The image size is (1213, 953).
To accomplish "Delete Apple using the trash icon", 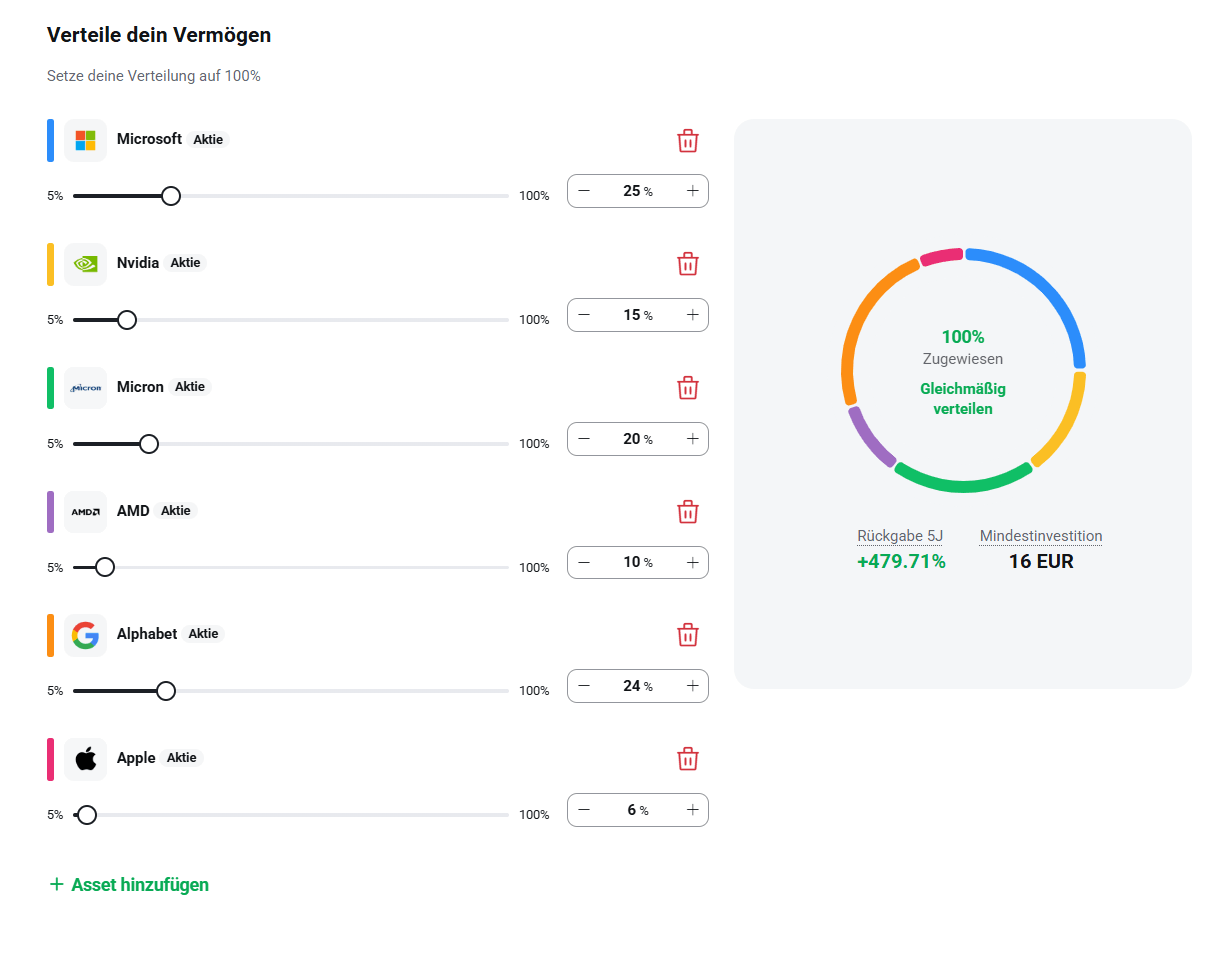I will click(688, 759).
